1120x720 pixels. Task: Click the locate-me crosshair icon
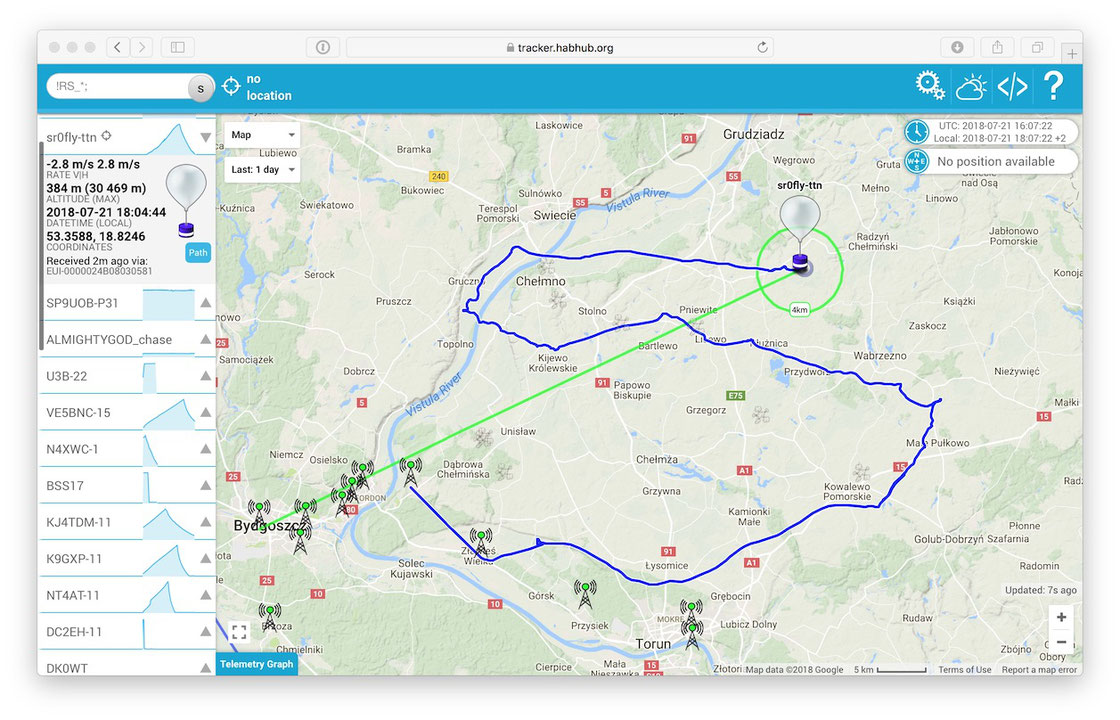[231, 86]
